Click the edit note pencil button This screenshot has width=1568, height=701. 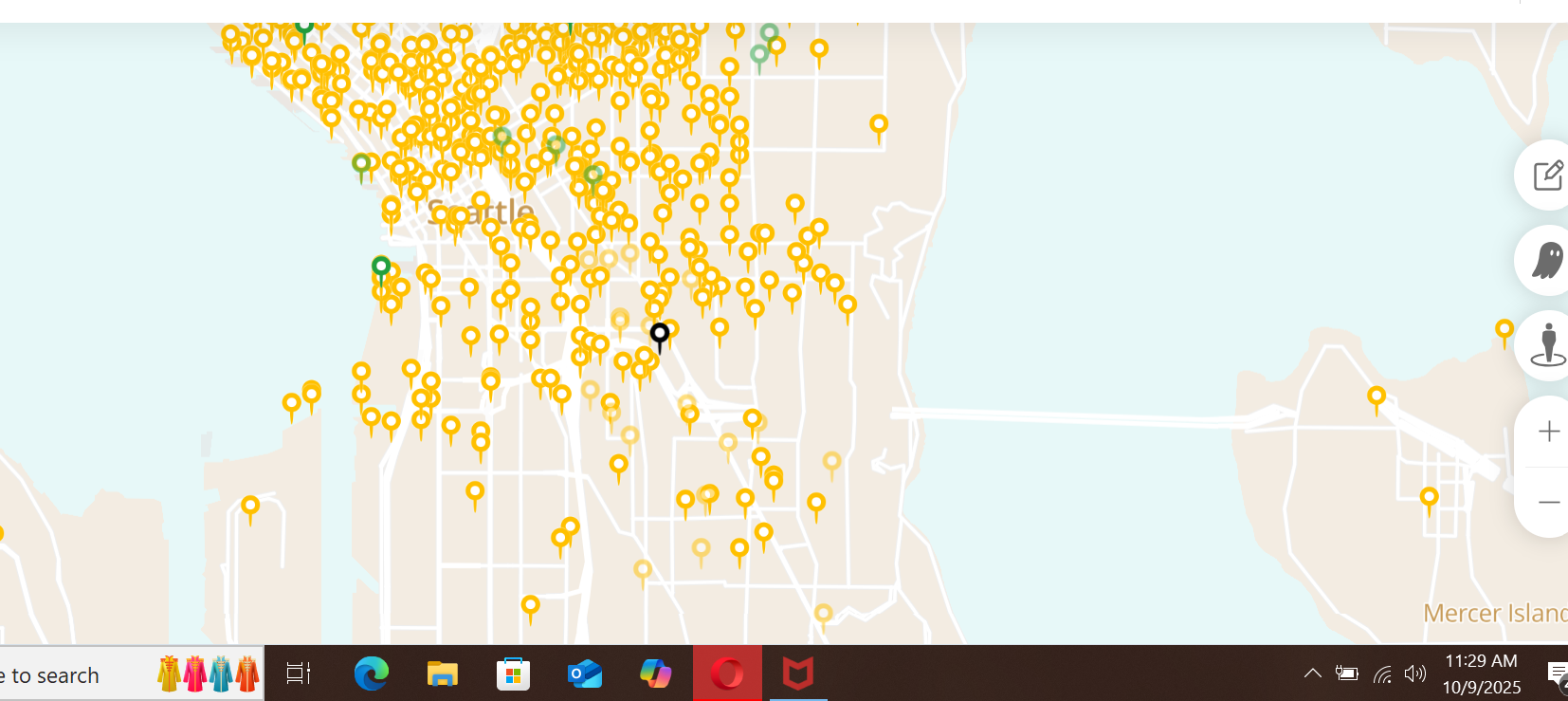[x=1547, y=175]
